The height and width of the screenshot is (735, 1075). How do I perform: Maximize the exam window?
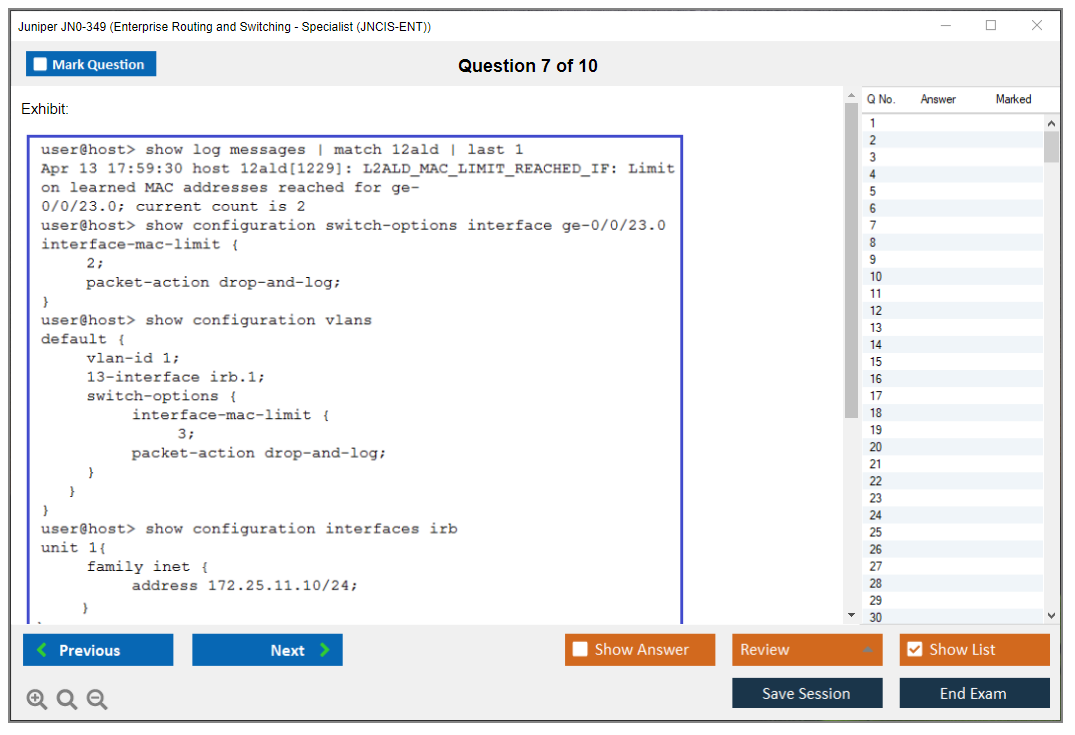[991, 26]
